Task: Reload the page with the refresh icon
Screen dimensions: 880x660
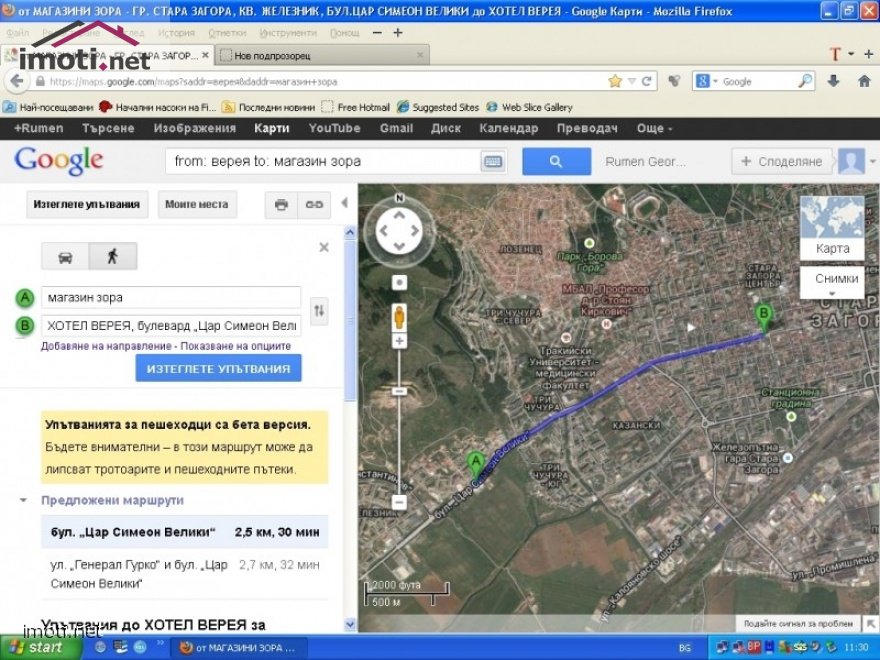Action: pyautogui.click(x=647, y=81)
